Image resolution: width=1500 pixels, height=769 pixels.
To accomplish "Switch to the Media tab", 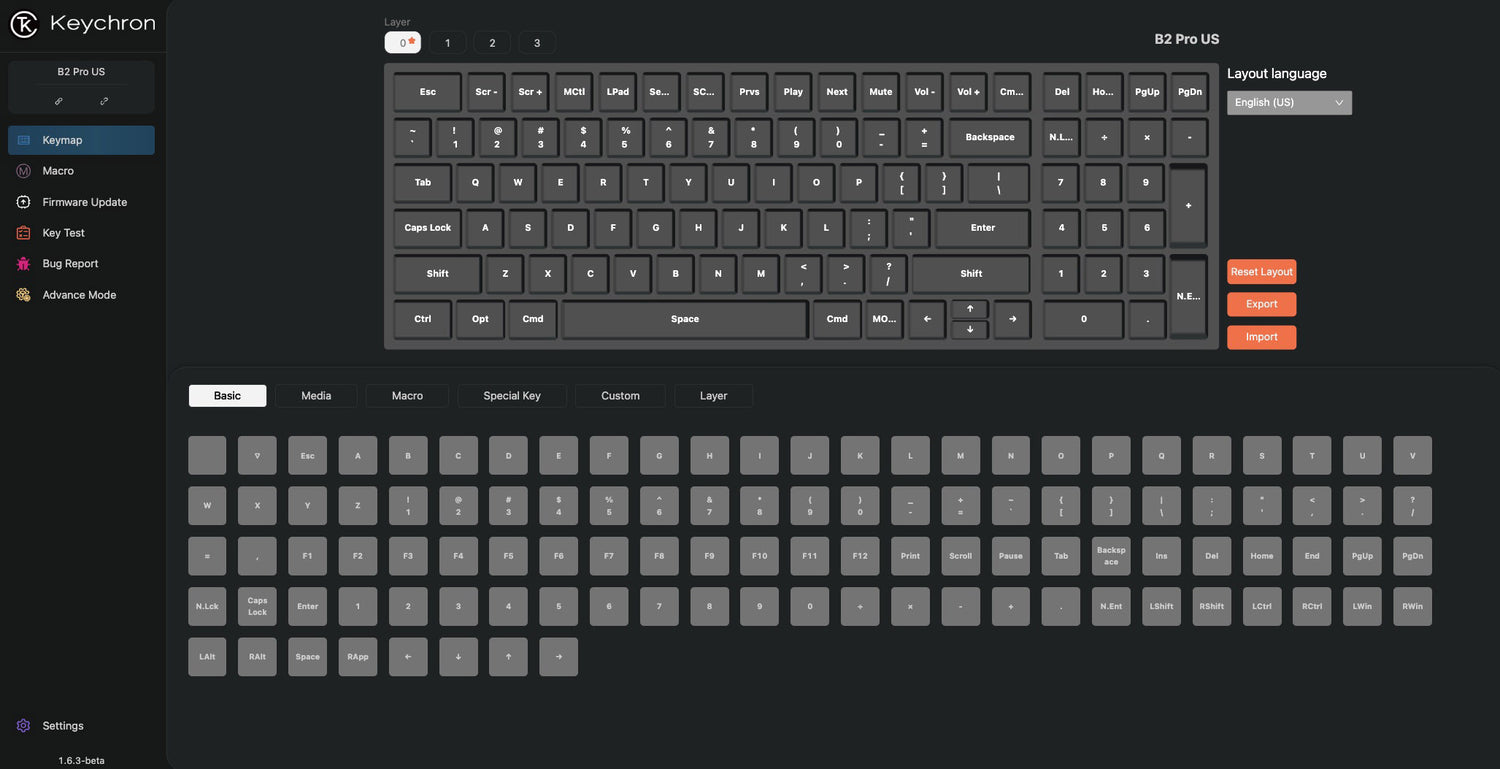I will [316, 395].
